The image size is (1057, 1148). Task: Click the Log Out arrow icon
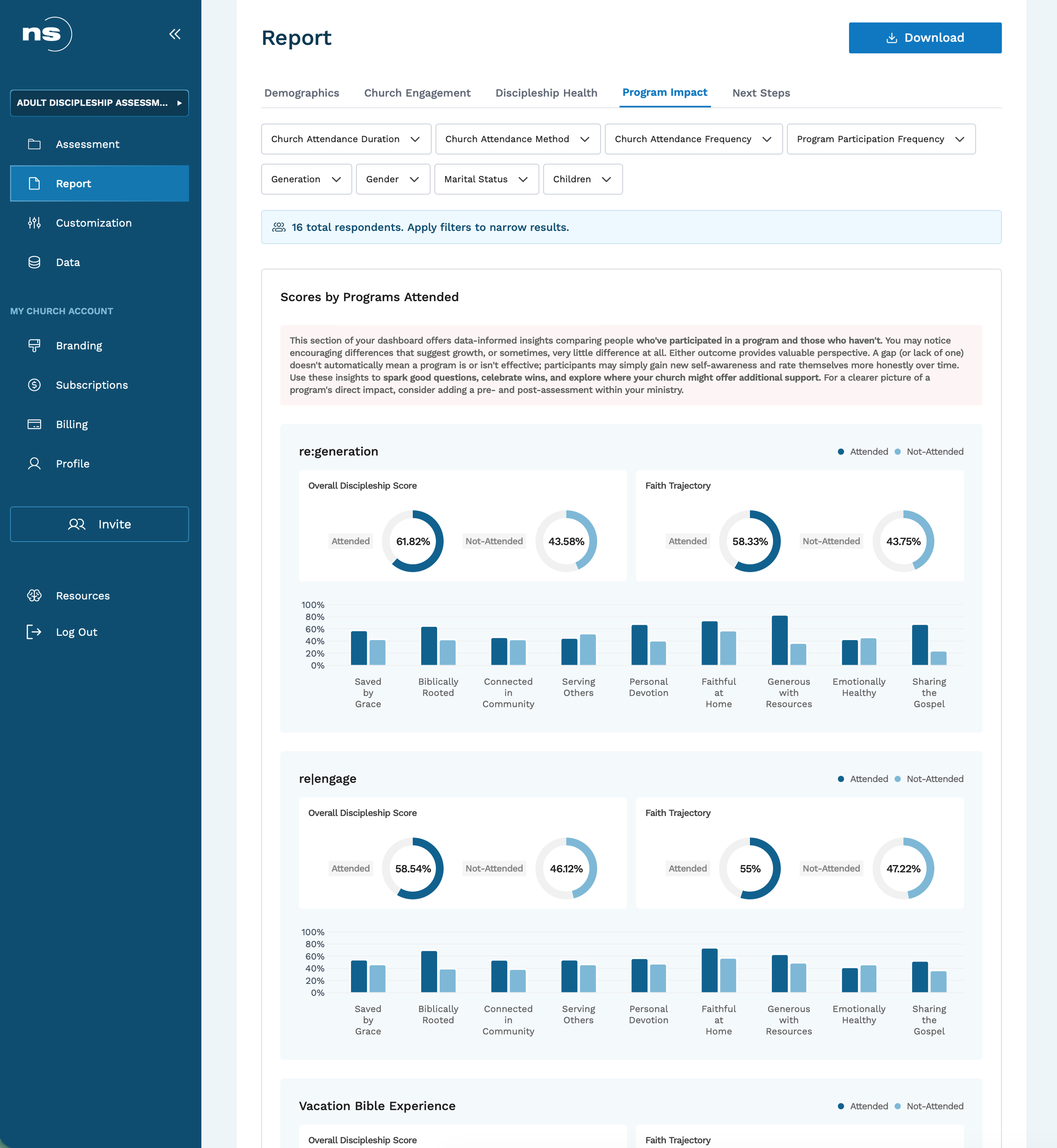[x=34, y=632]
